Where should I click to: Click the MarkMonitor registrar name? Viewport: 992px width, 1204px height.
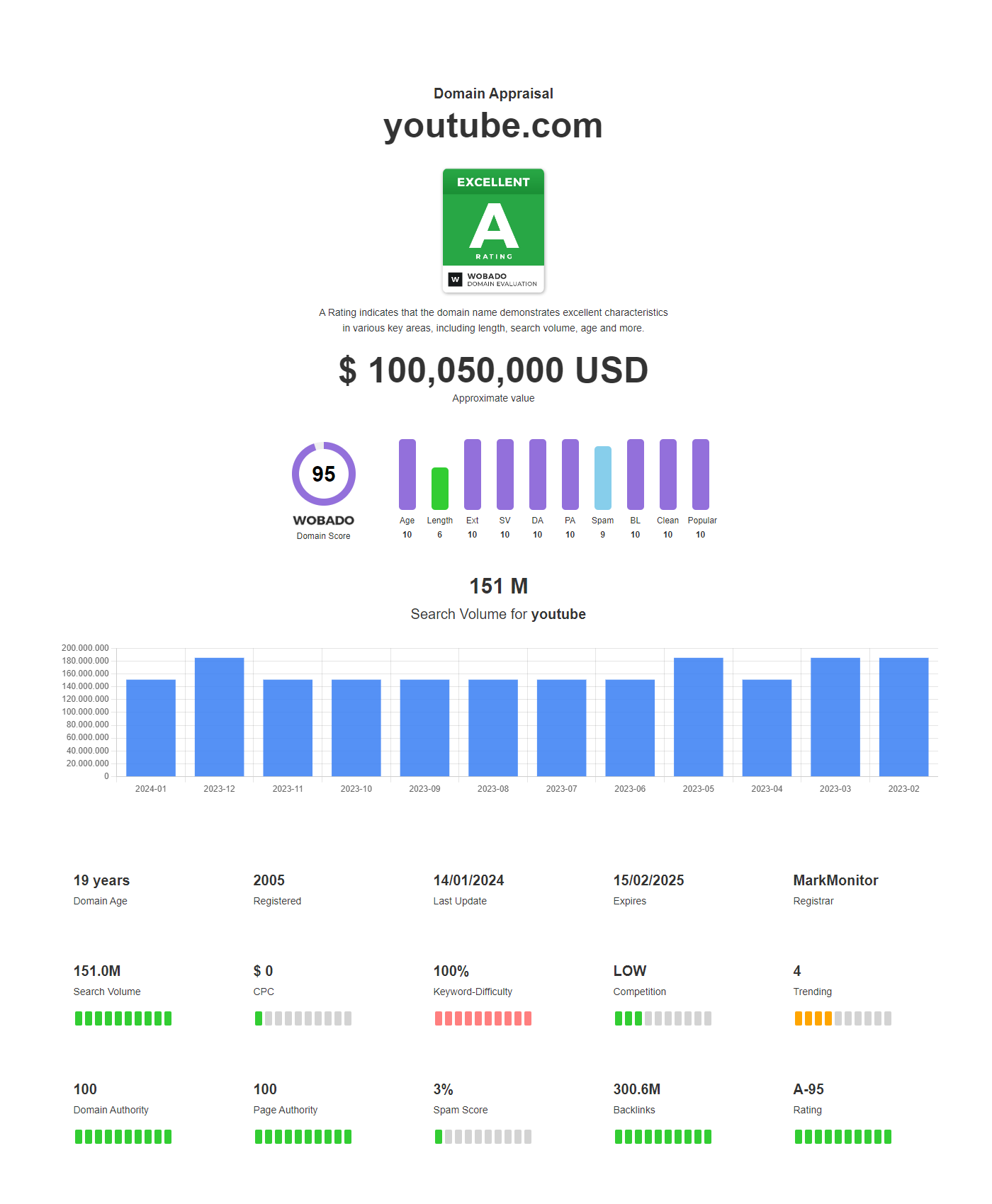836,880
